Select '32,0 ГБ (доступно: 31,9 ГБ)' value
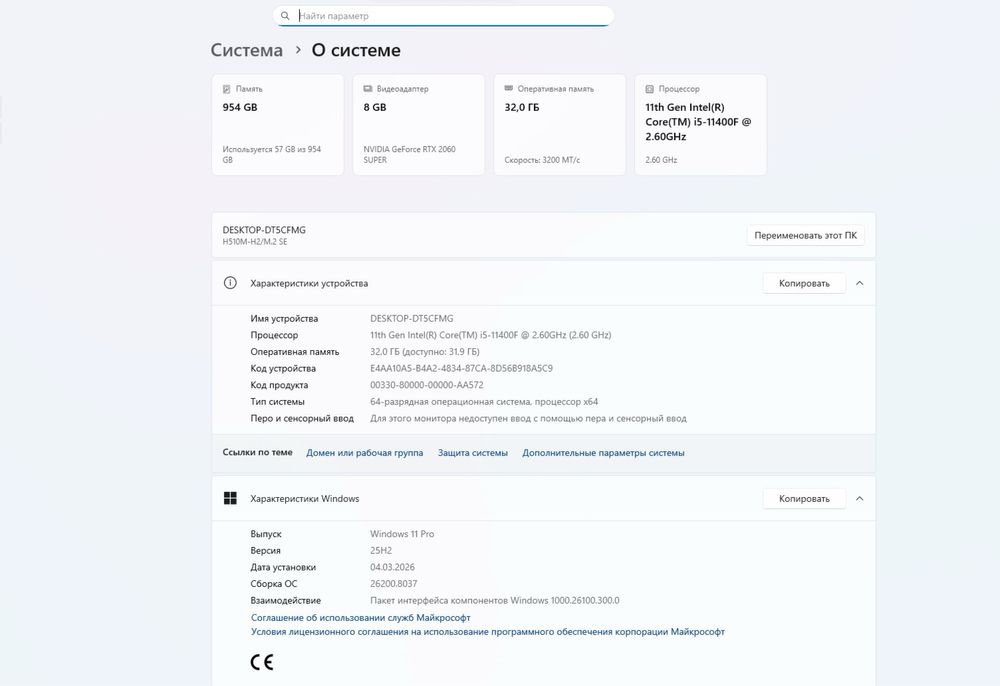The height and width of the screenshot is (686, 1000). point(425,352)
